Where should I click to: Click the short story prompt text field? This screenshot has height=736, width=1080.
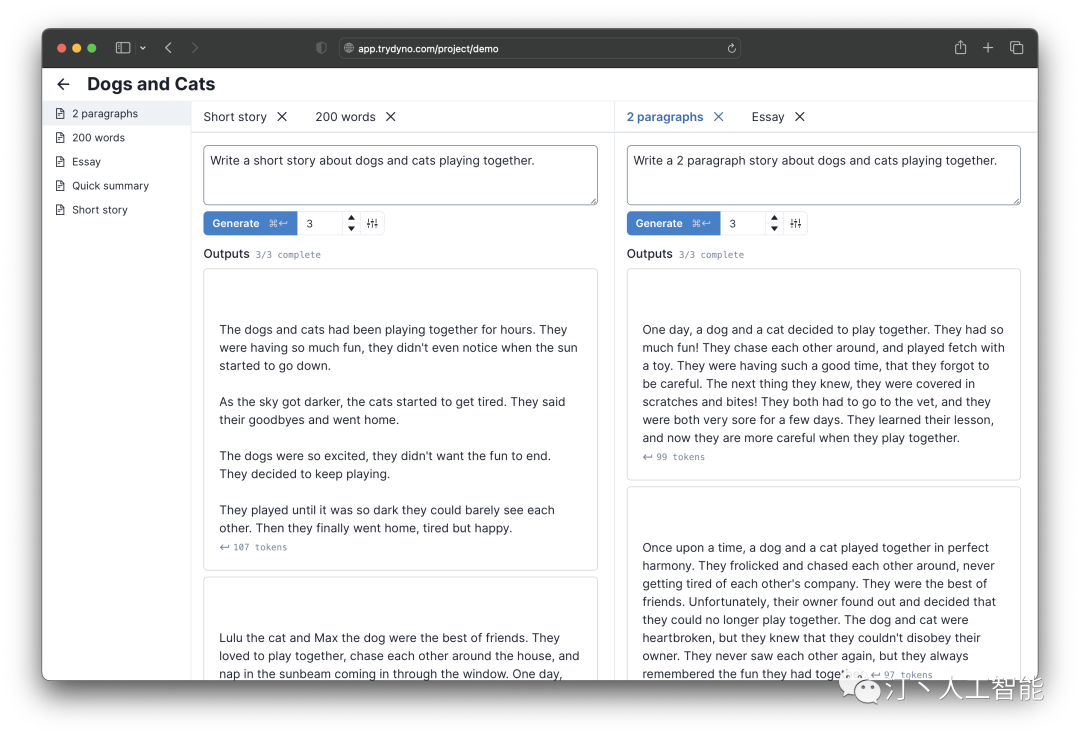pyautogui.click(x=400, y=175)
